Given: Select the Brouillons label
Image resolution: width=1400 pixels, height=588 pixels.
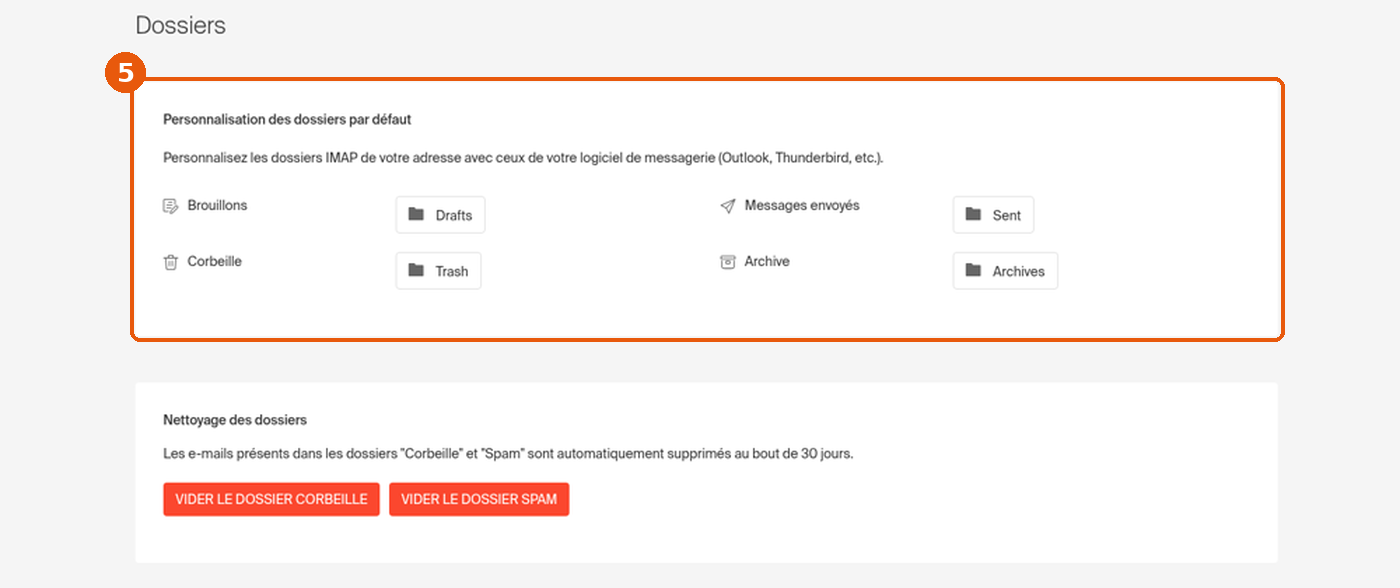Looking at the screenshot, I should click(x=217, y=205).
